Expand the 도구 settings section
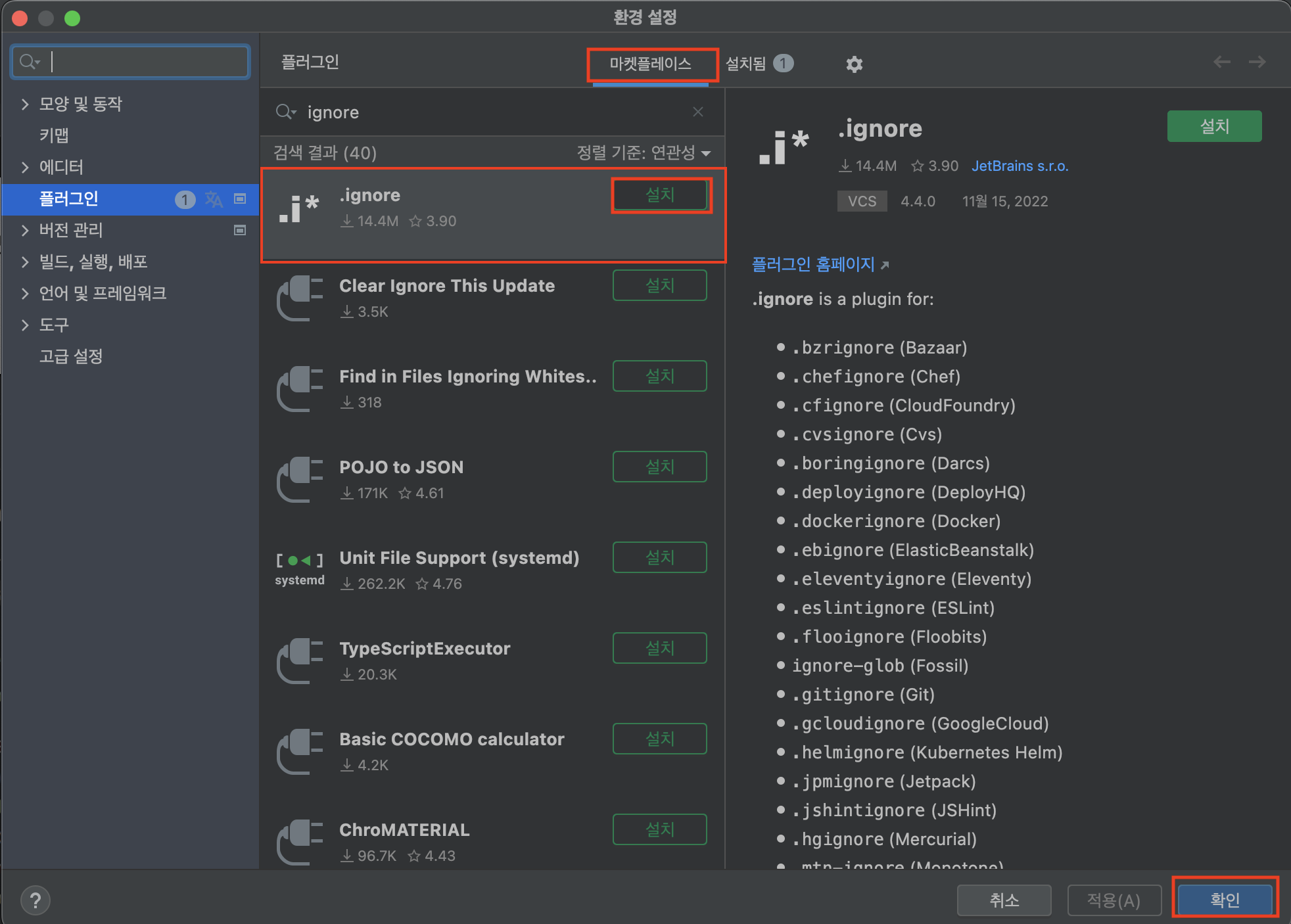The width and height of the screenshot is (1291, 924). point(25,325)
